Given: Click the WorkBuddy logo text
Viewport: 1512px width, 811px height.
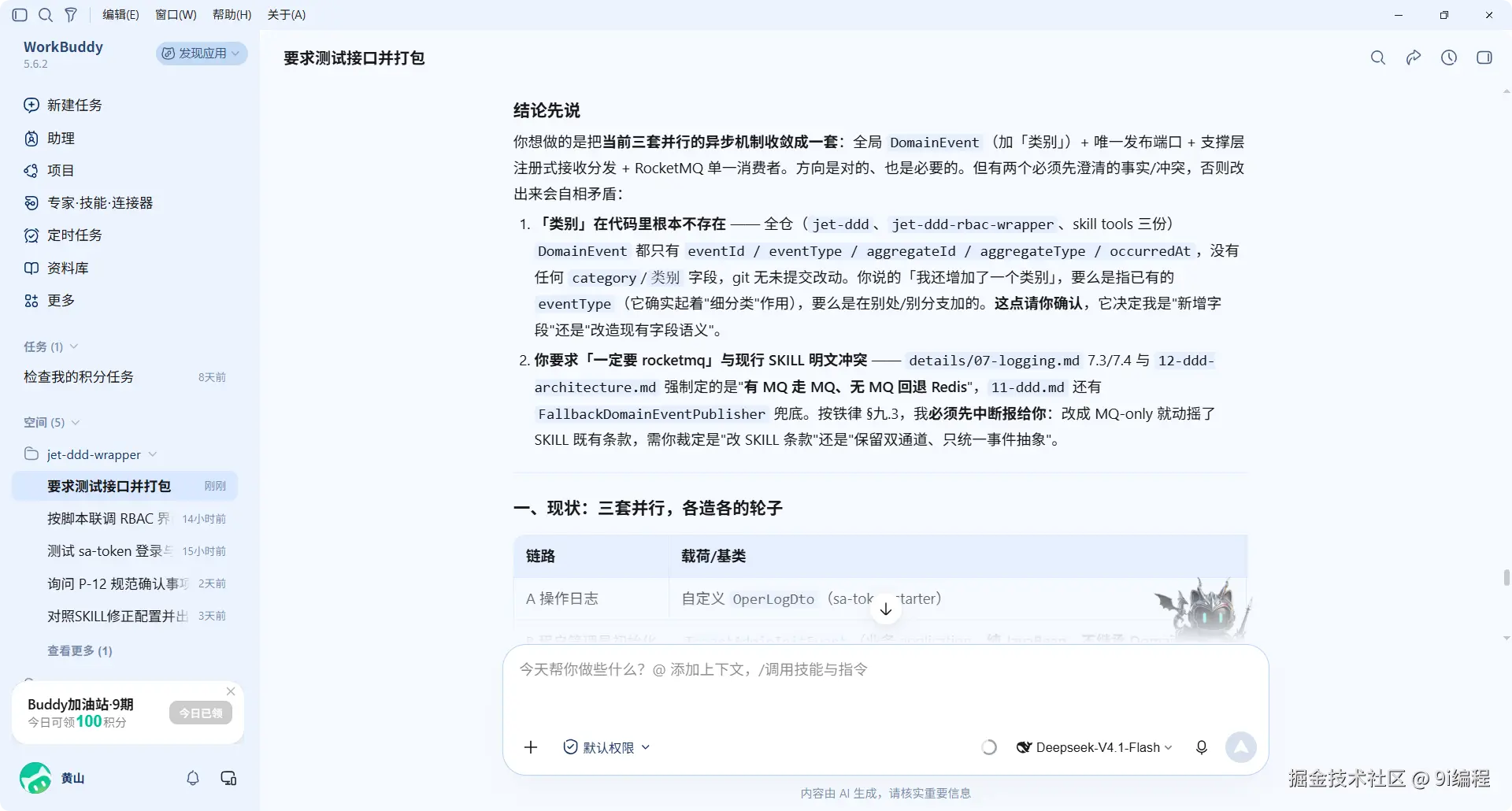Looking at the screenshot, I should point(63,47).
